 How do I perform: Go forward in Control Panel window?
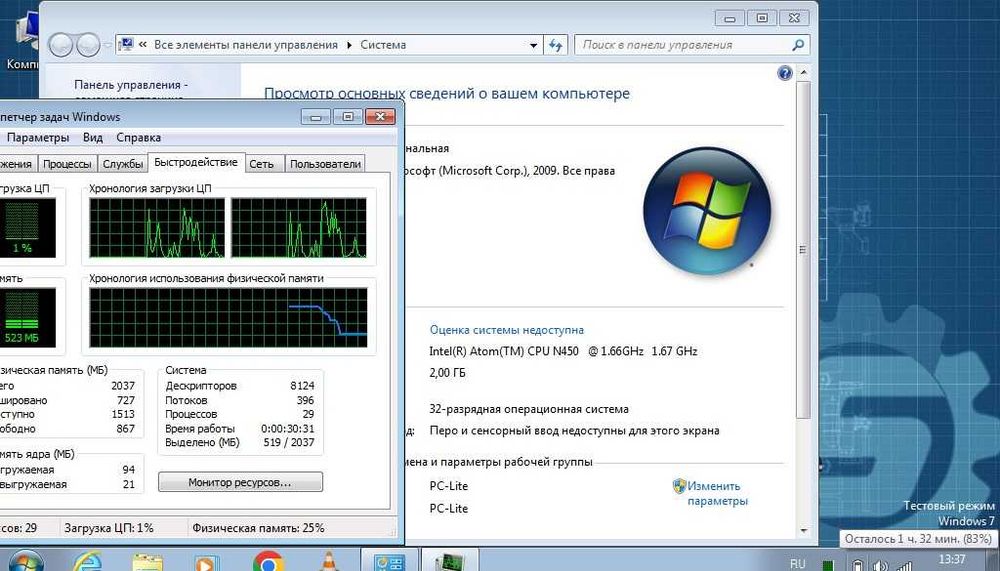point(88,45)
